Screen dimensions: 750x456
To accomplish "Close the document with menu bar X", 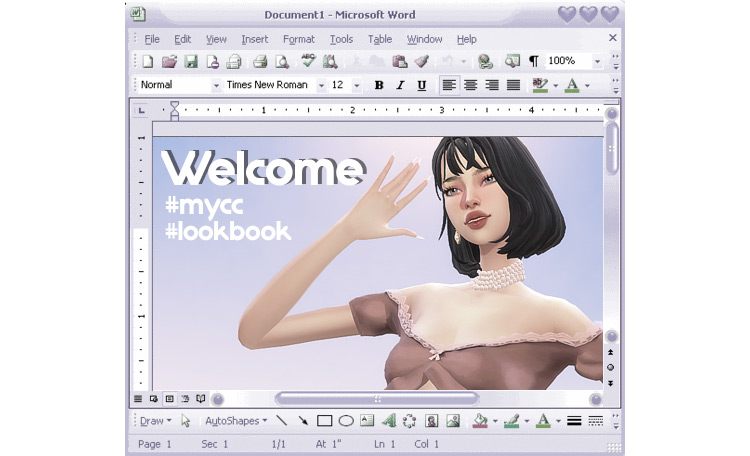I will 612,38.
